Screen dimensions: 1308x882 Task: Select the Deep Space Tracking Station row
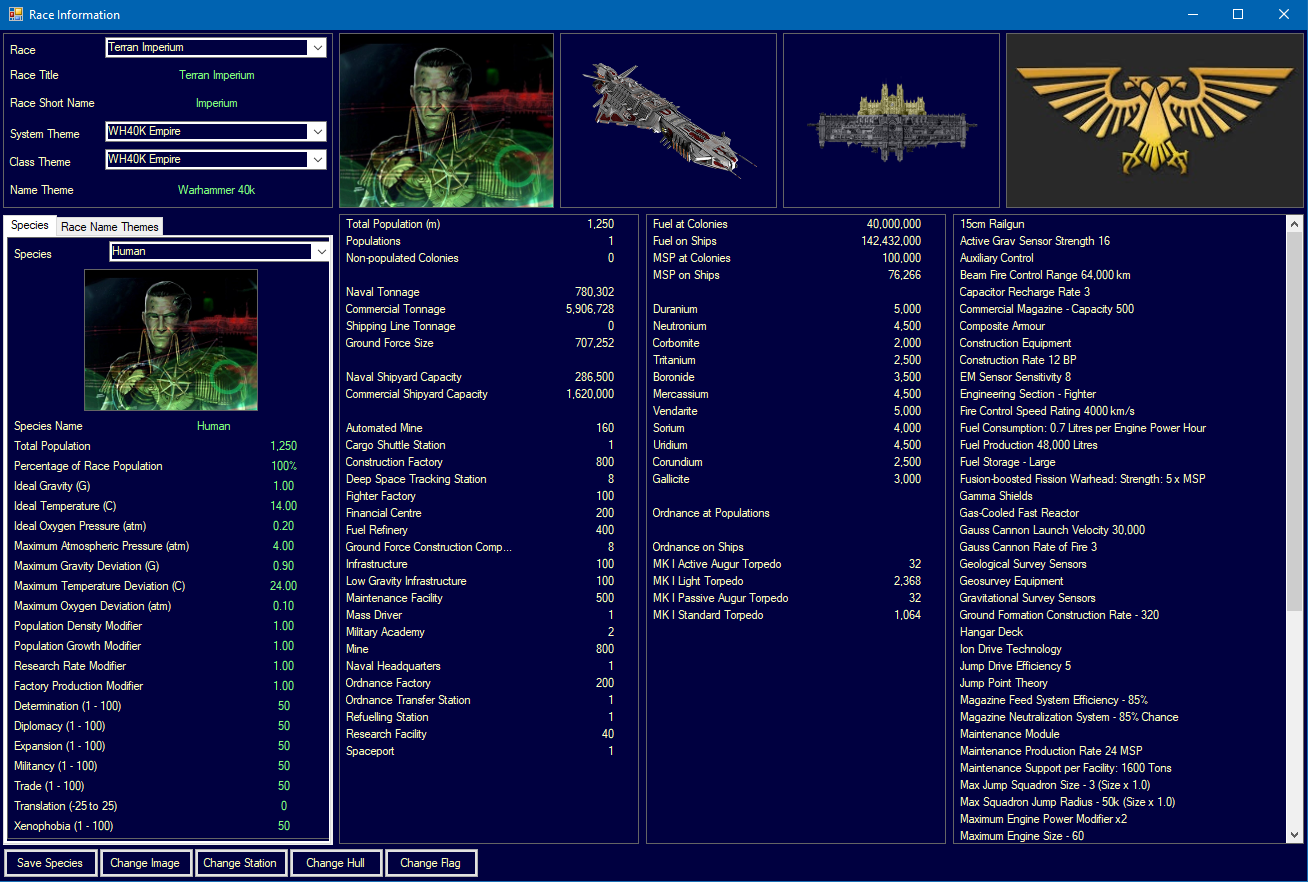pyautogui.click(x=488, y=479)
